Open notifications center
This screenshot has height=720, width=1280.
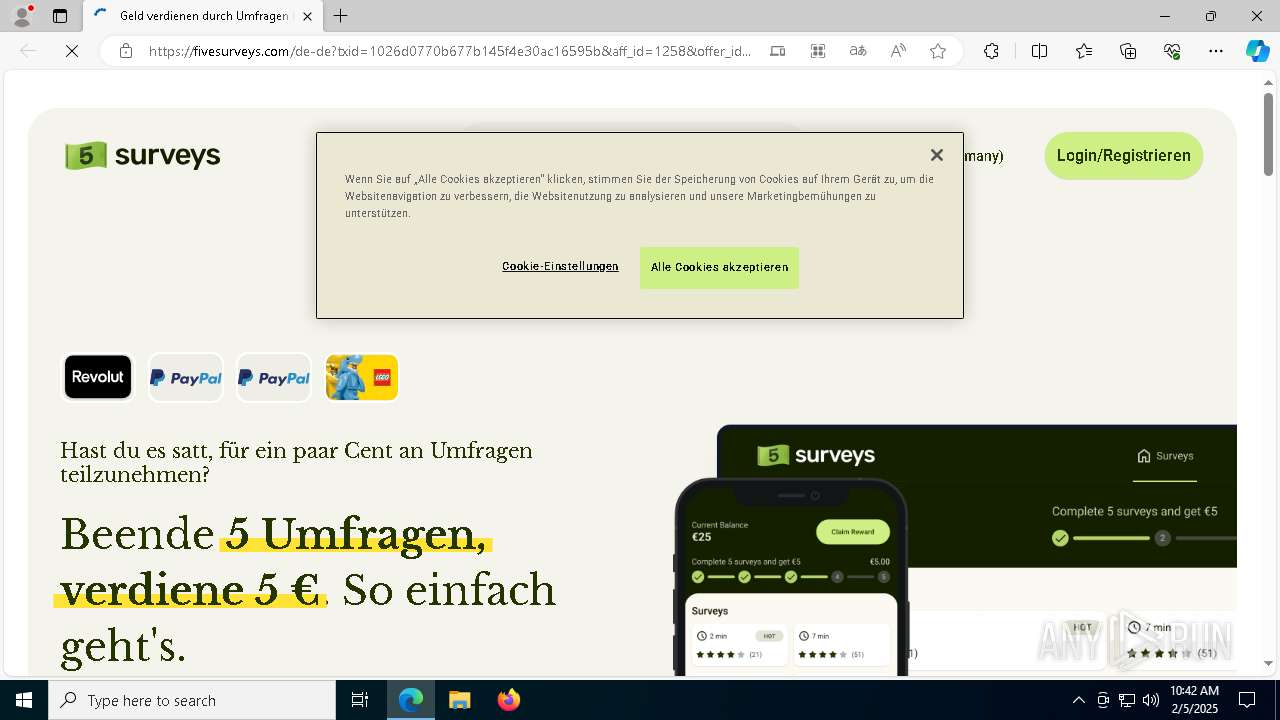(1247, 700)
